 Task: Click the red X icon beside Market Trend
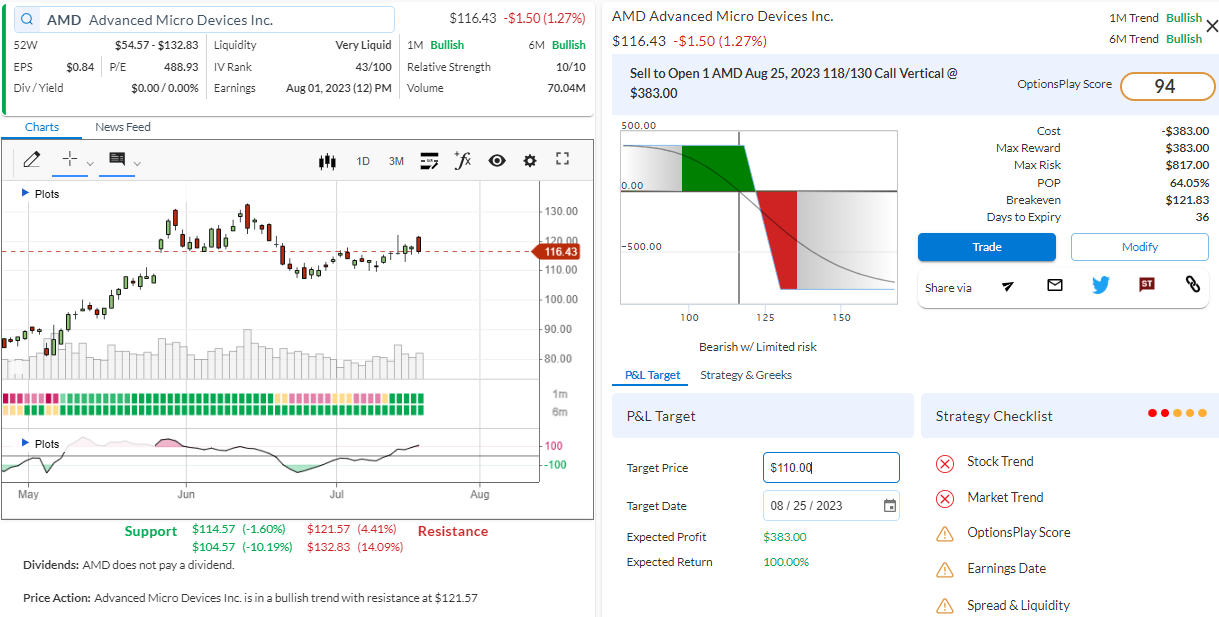coord(945,498)
